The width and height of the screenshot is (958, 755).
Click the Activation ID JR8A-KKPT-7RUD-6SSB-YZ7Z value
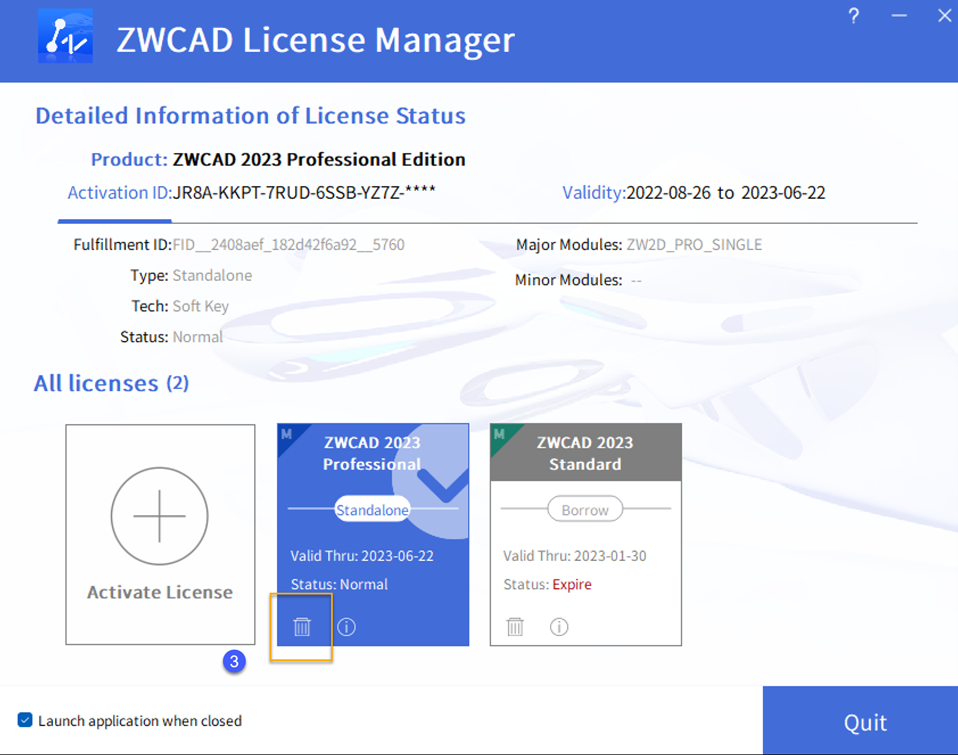pos(304,192)
